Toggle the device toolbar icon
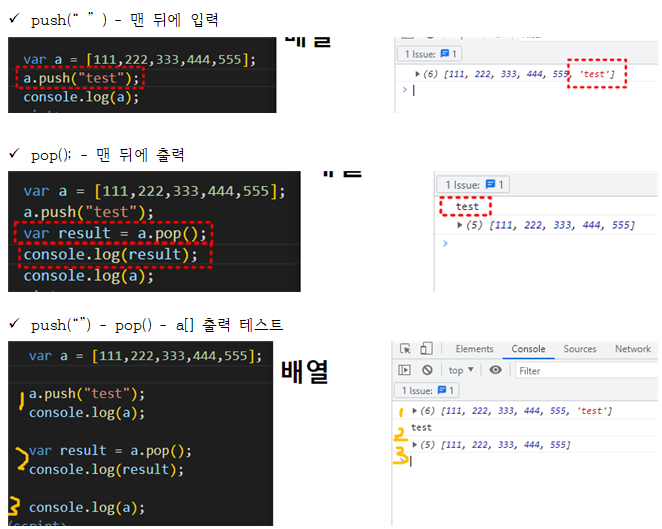 pos(426,349)
